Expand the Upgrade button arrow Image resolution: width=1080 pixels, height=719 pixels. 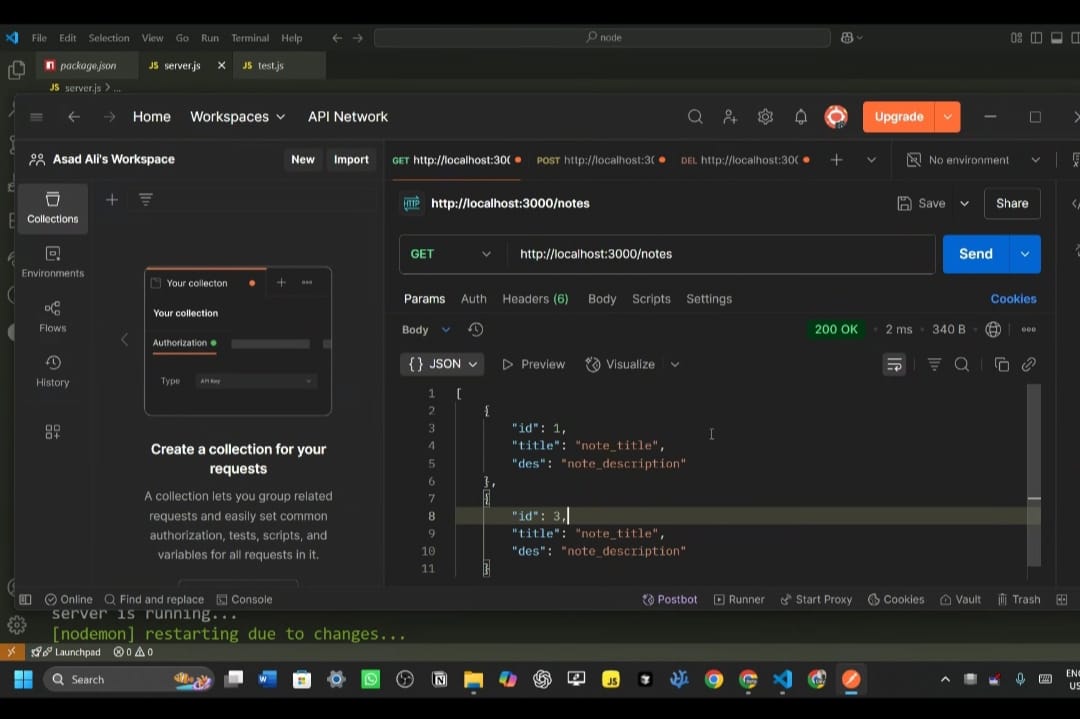pyautogui.click(x=948, y=117)
